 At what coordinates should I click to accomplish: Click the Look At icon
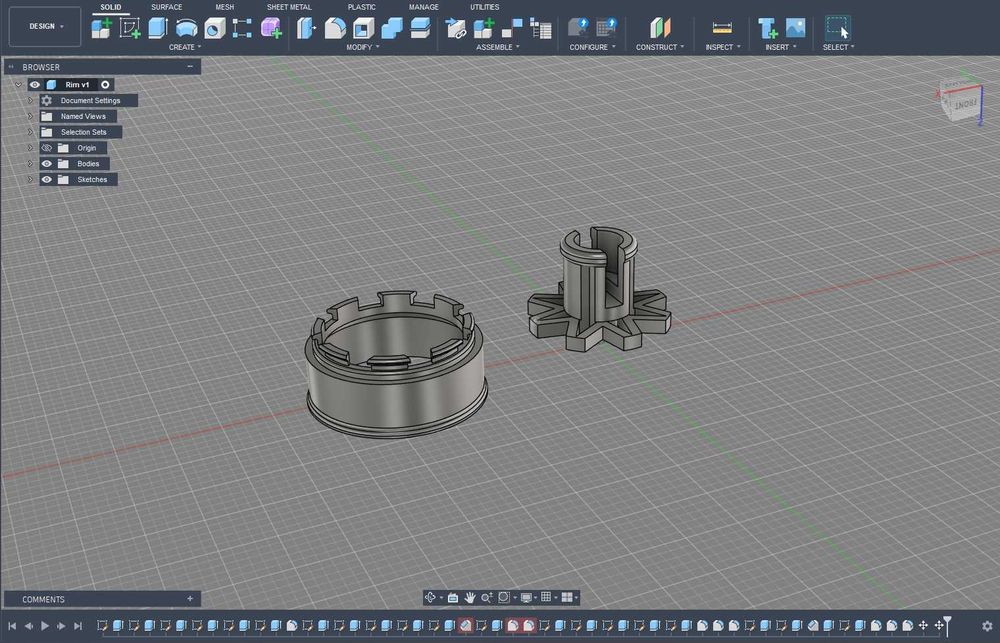tap(453, 597)
